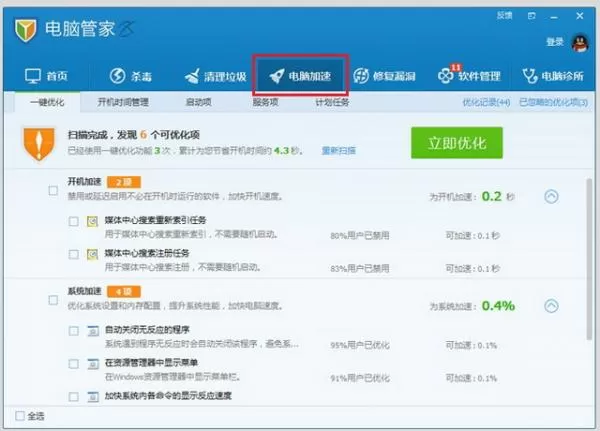The image size is (600, 431).
Task: Open the 清理垃圾 broom icon
Action: [192, 76]
